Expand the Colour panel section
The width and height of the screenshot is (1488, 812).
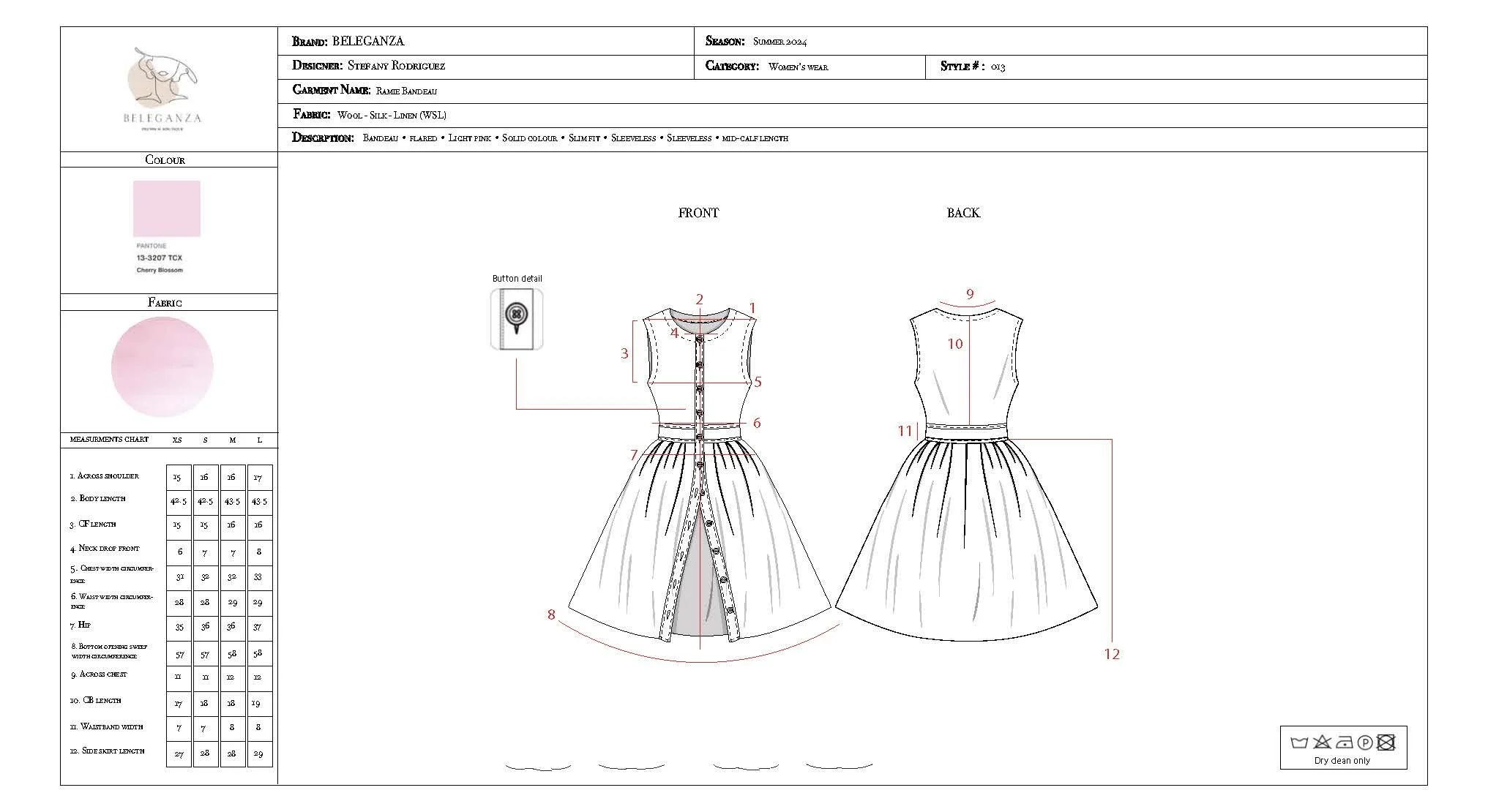click(x=165, y=159)
